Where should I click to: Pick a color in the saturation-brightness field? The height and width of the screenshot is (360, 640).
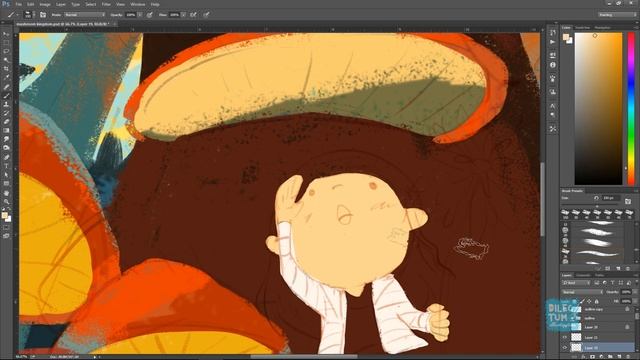pos(598,109)
